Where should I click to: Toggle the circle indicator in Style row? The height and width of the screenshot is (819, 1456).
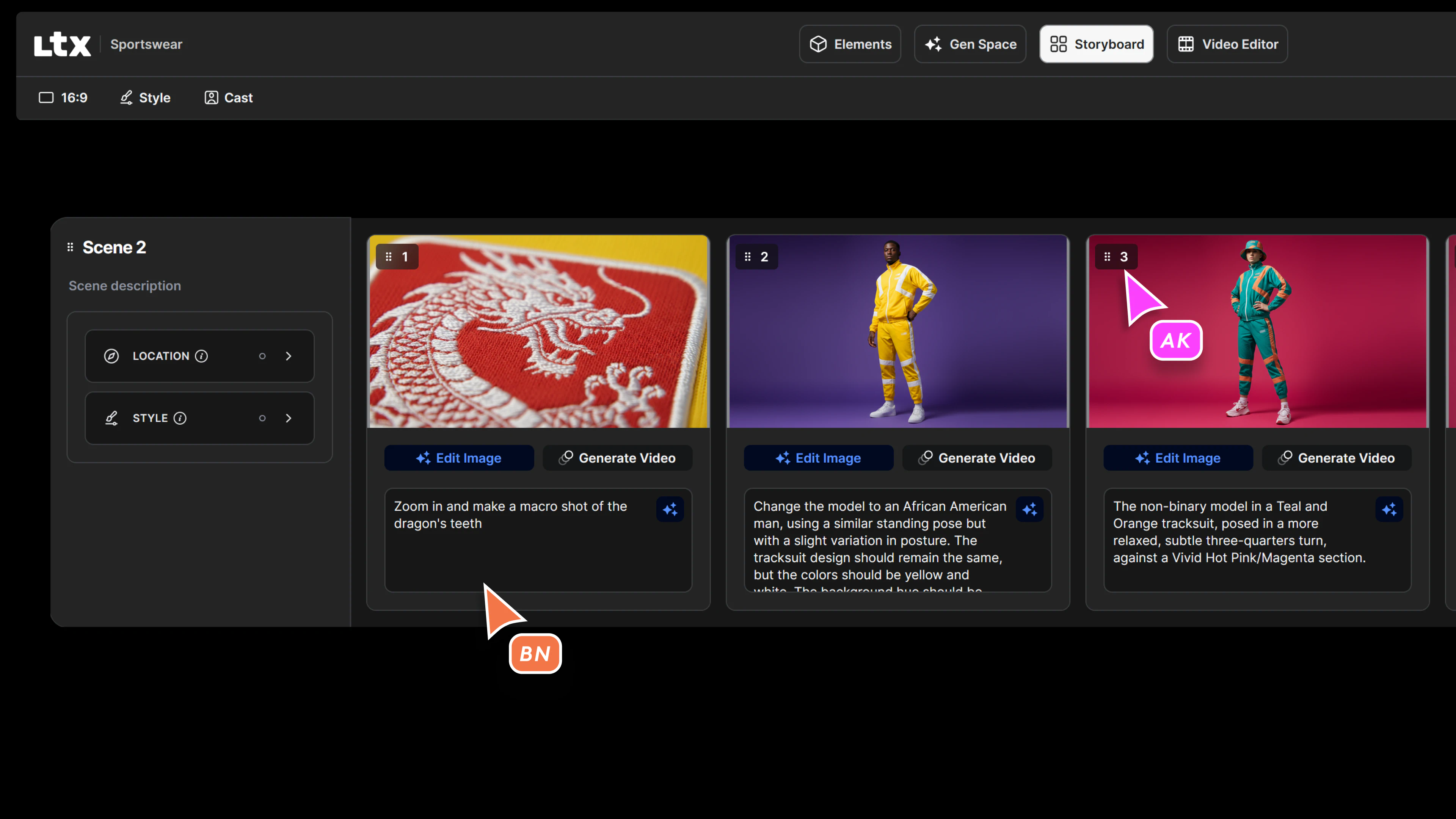click(262, 418)
